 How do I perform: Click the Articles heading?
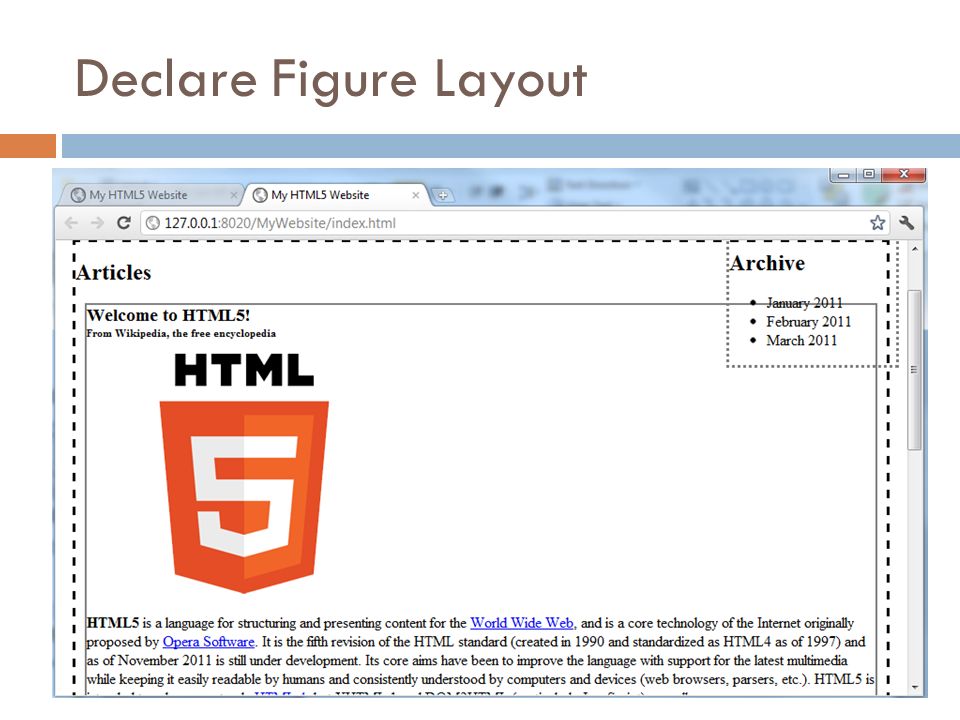point(114,272)
